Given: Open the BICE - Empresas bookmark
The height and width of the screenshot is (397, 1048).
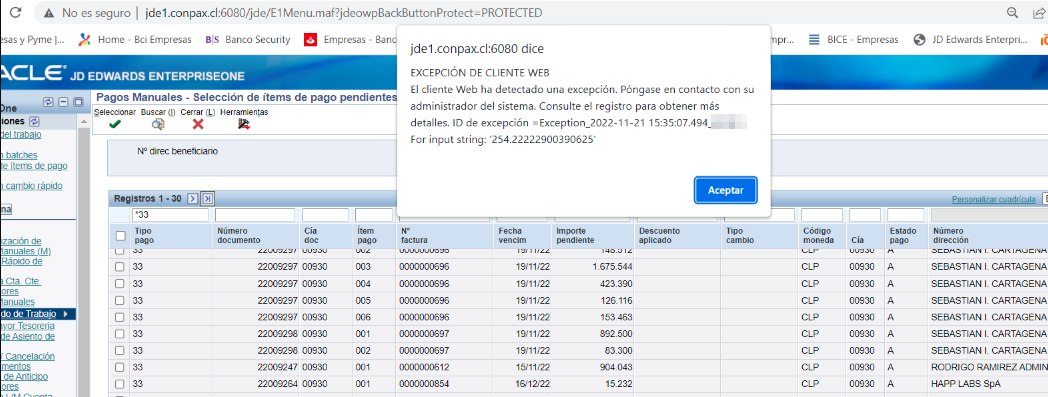Looking at the screenshot, I should pyautogui.click(x=854, y=39).
